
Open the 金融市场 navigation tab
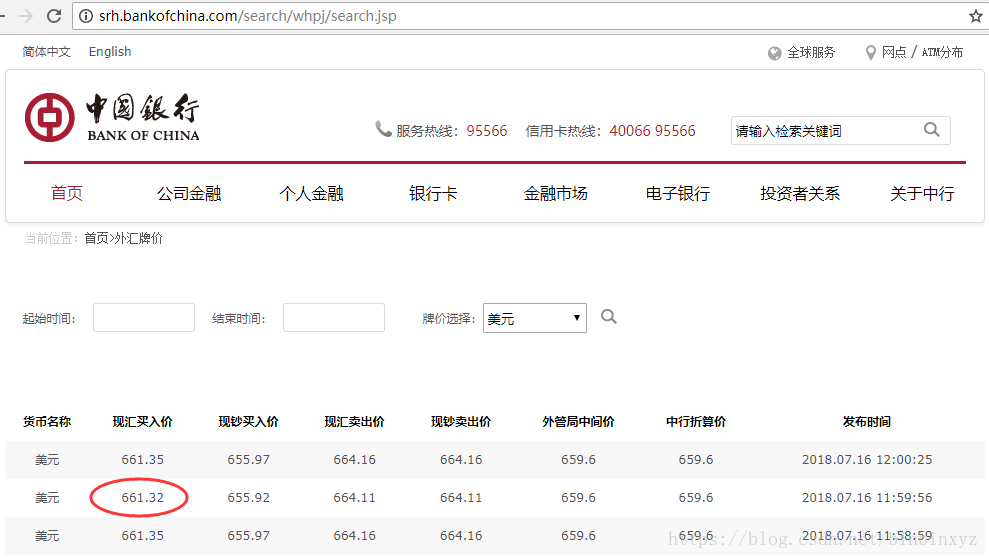click(x=556, y=193)
